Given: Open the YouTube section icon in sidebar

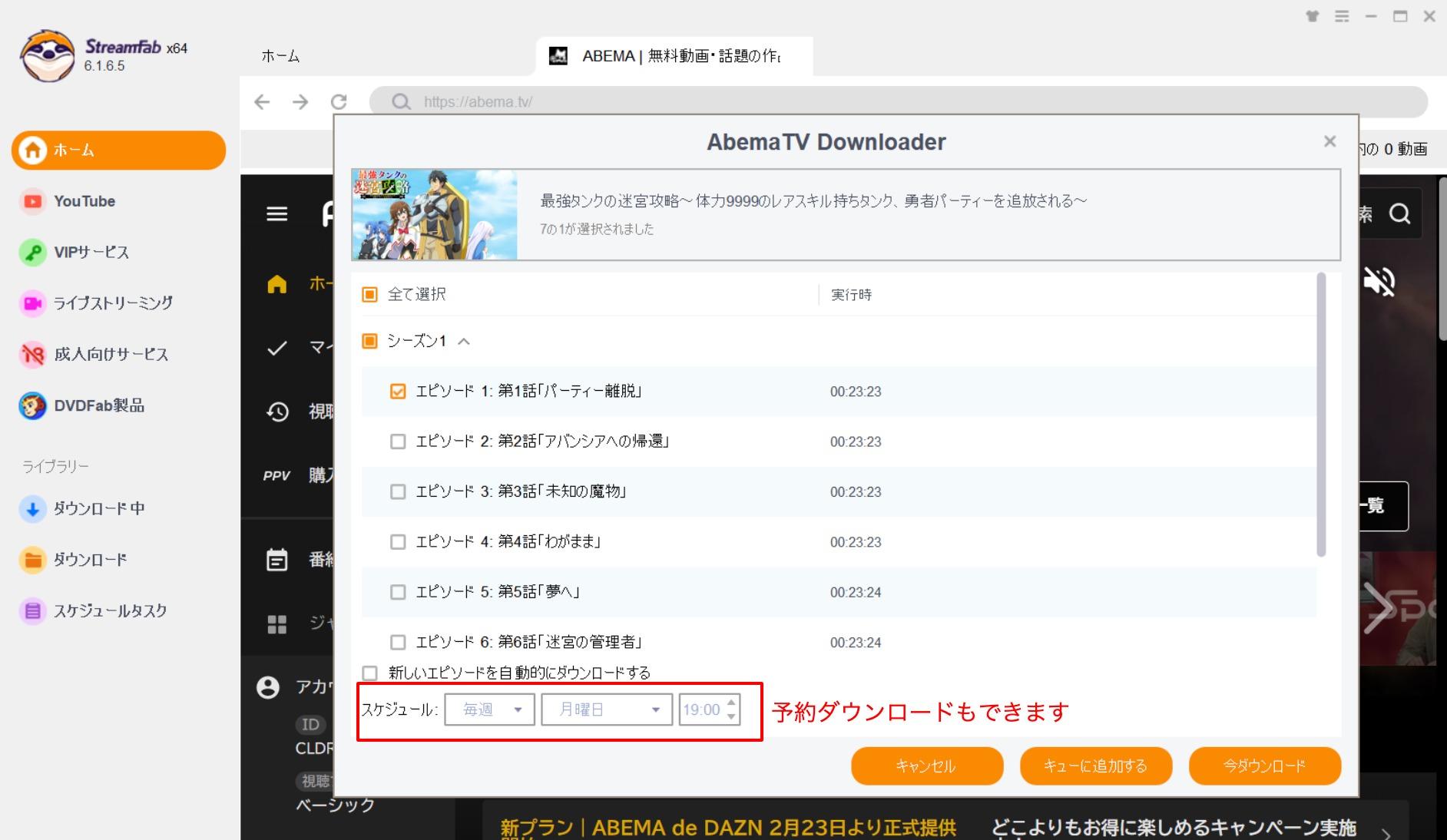Looking at the screenshot, I should 32,201.
